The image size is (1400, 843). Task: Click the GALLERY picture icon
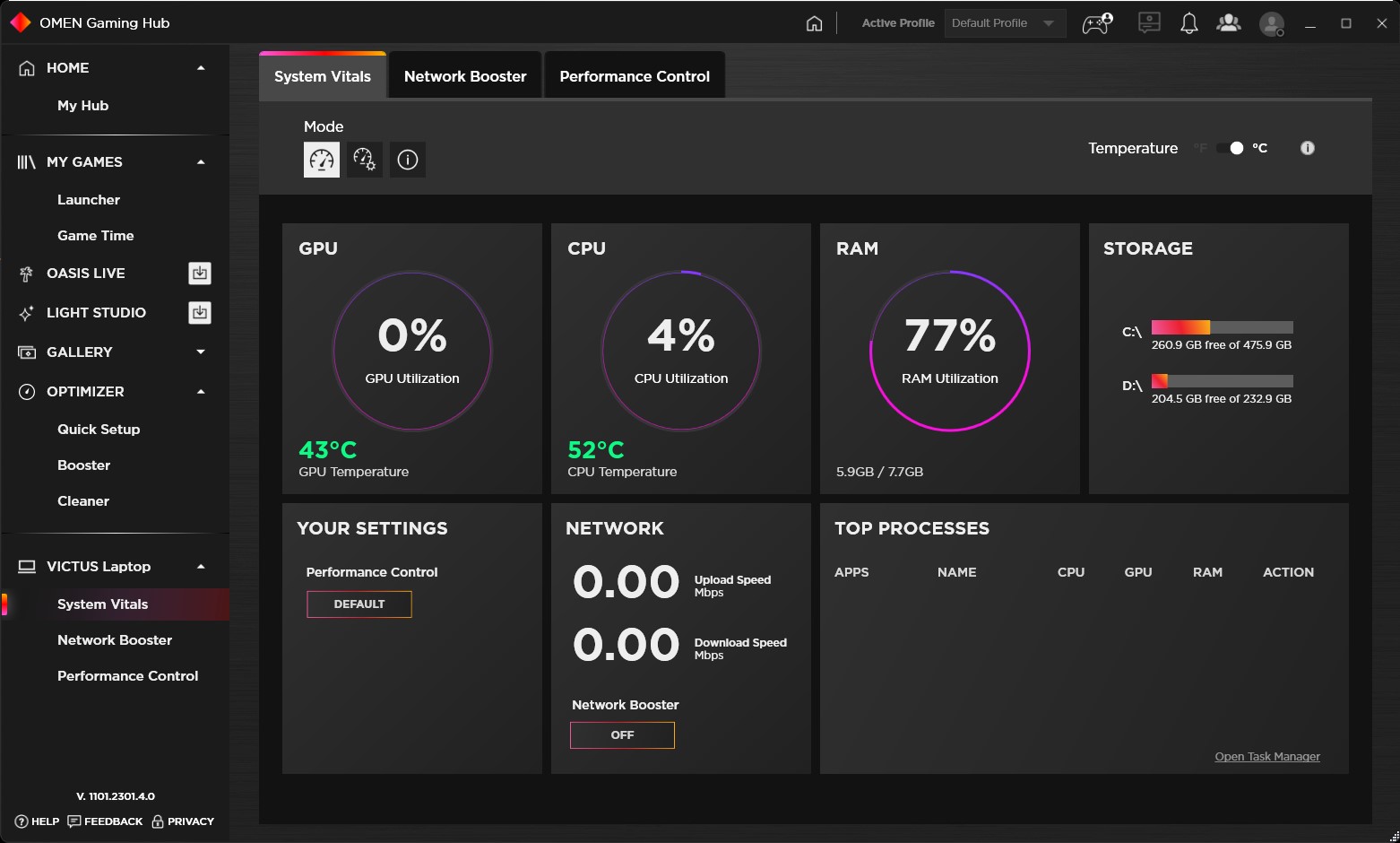click(x=27, y=352)
